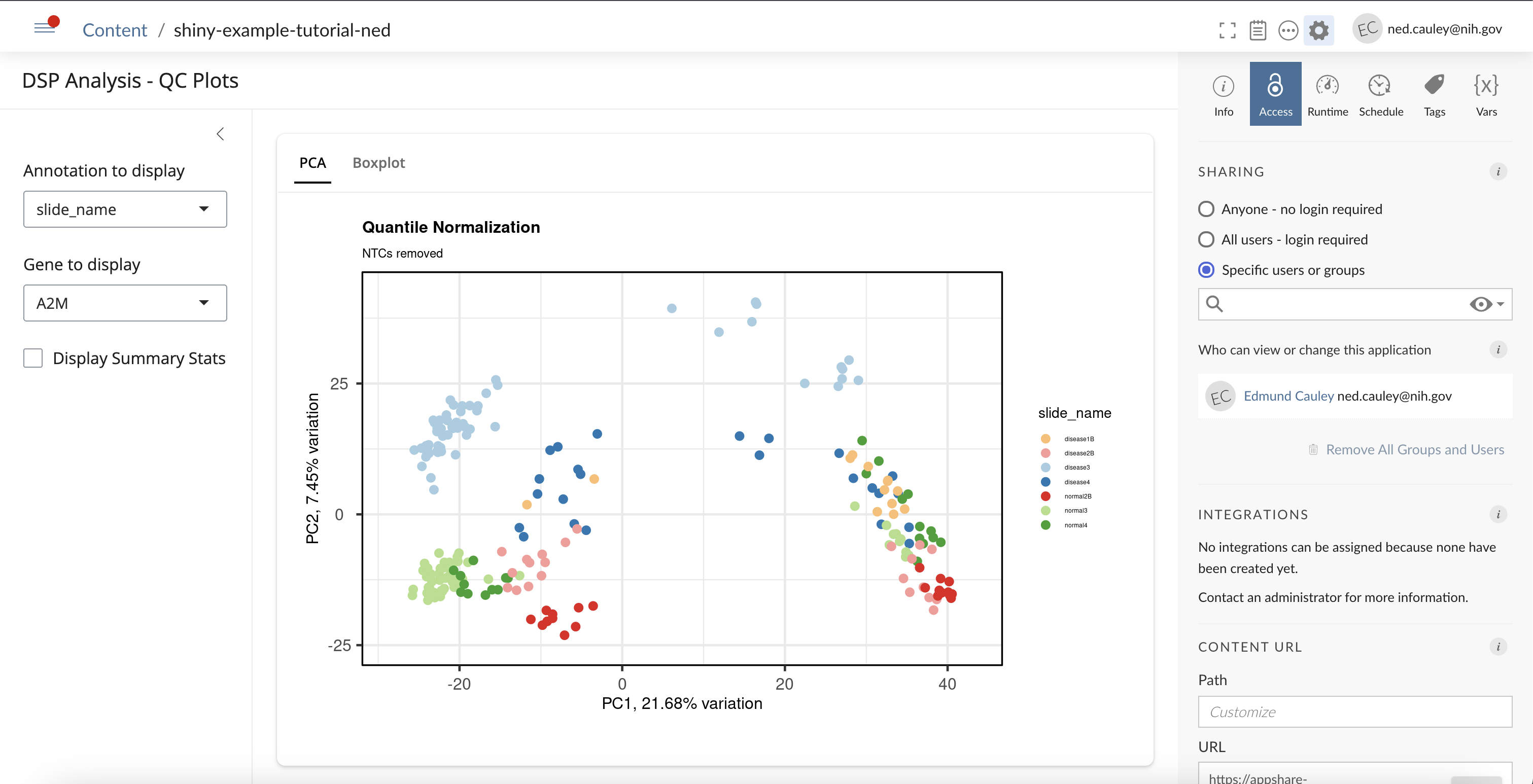Open the more options ellipsis menu
This screenshot has width=1533, height=784.
click(1288, 30)
